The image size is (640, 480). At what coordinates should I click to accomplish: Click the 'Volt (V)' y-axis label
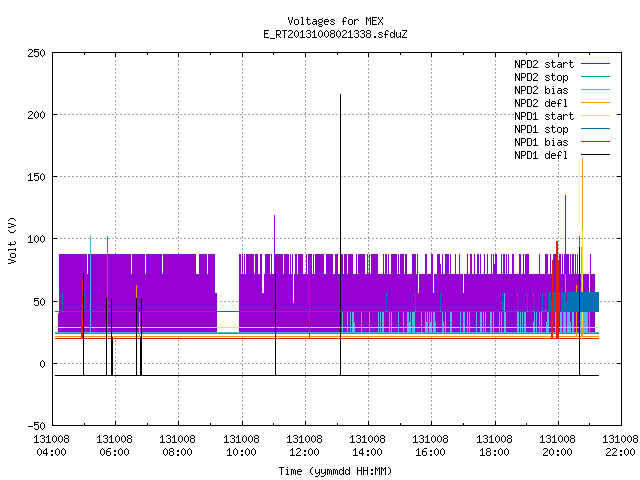pyautogui.click(x=12, y=240)
